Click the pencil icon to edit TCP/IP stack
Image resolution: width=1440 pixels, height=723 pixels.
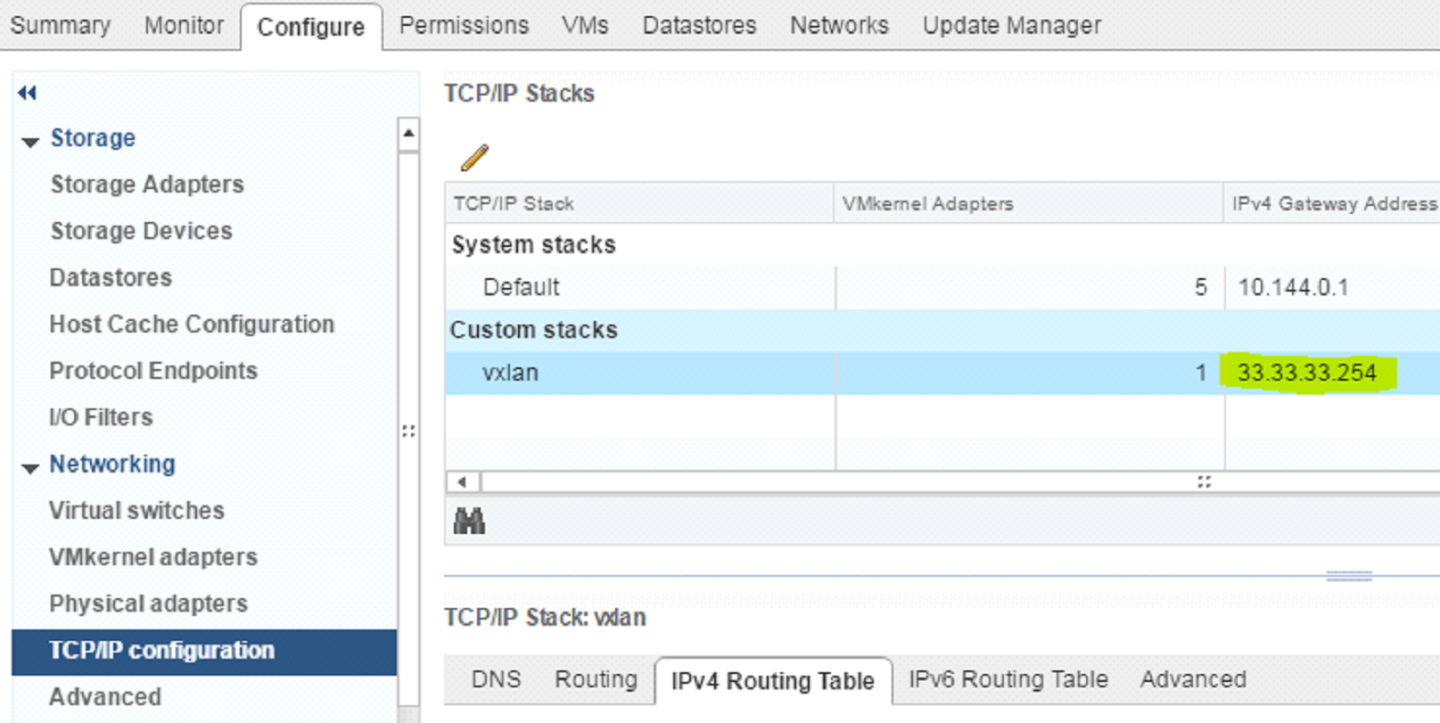tap(476, 155)
